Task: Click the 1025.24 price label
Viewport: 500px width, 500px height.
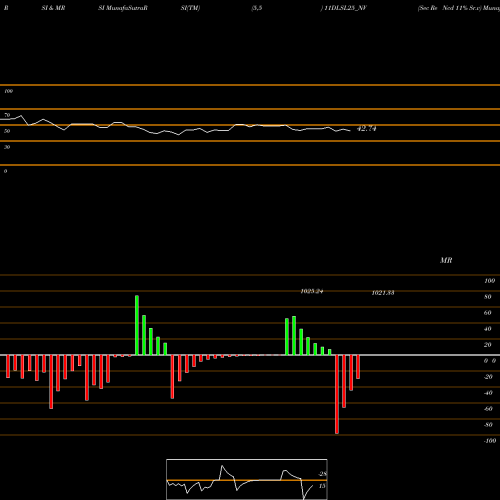Action: [x=312, y=291]
